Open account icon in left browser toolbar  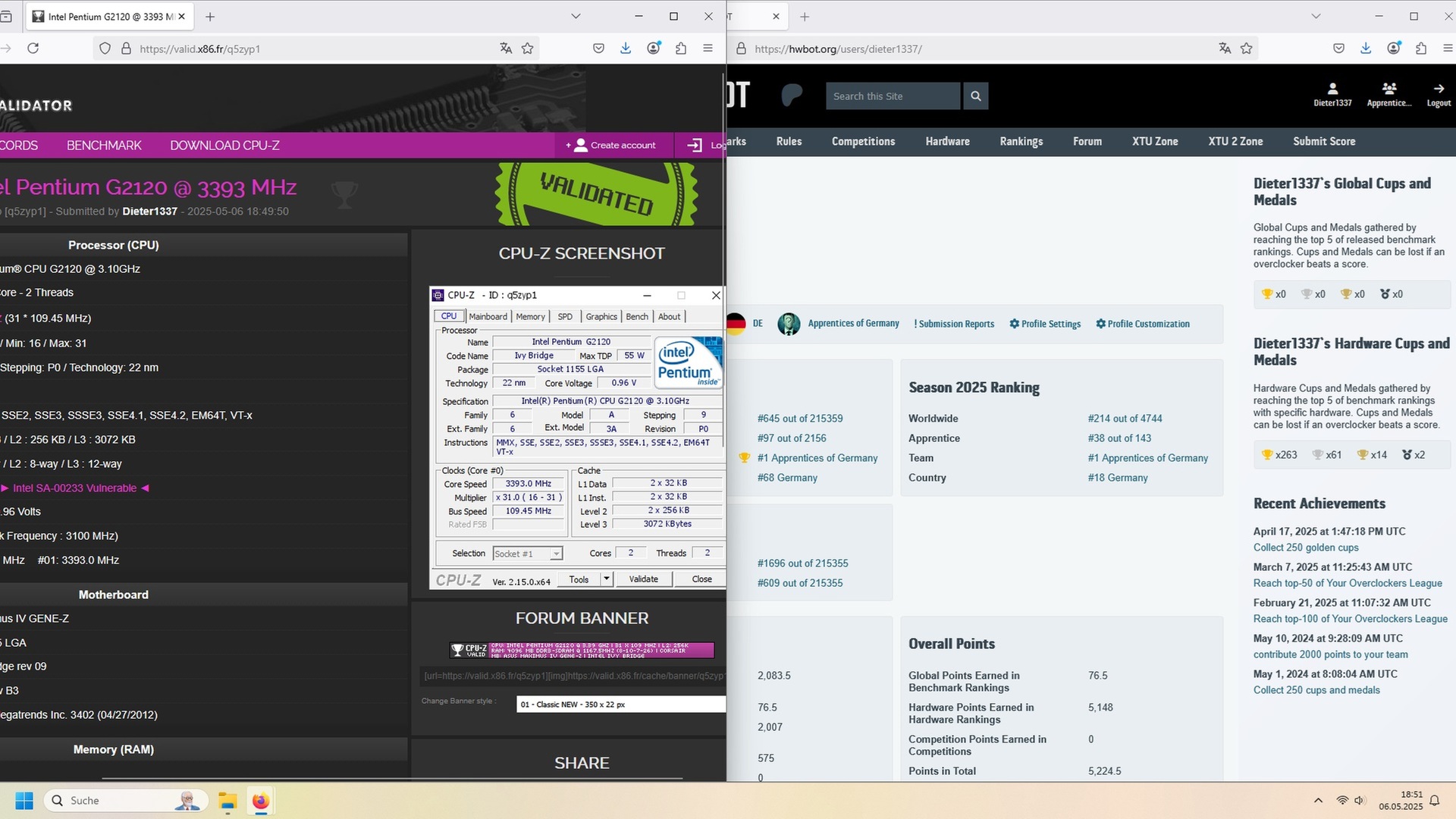(x=653, y=49)
